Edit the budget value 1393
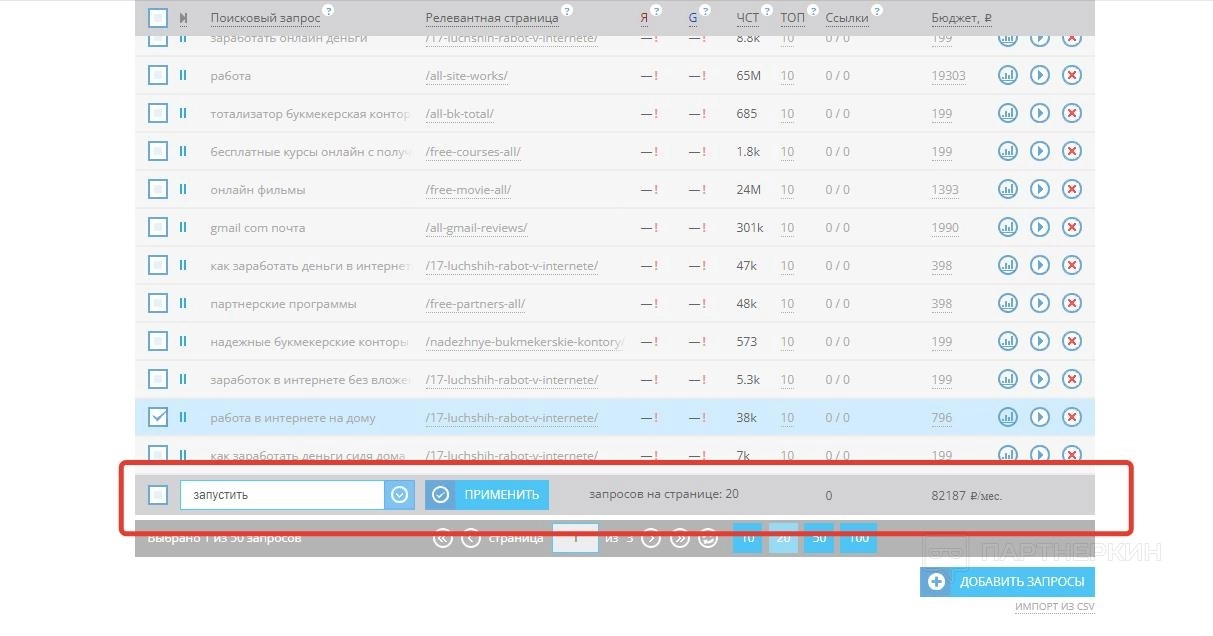The height and width of the screenshot is (636, 1213). (x=945, y=190)
